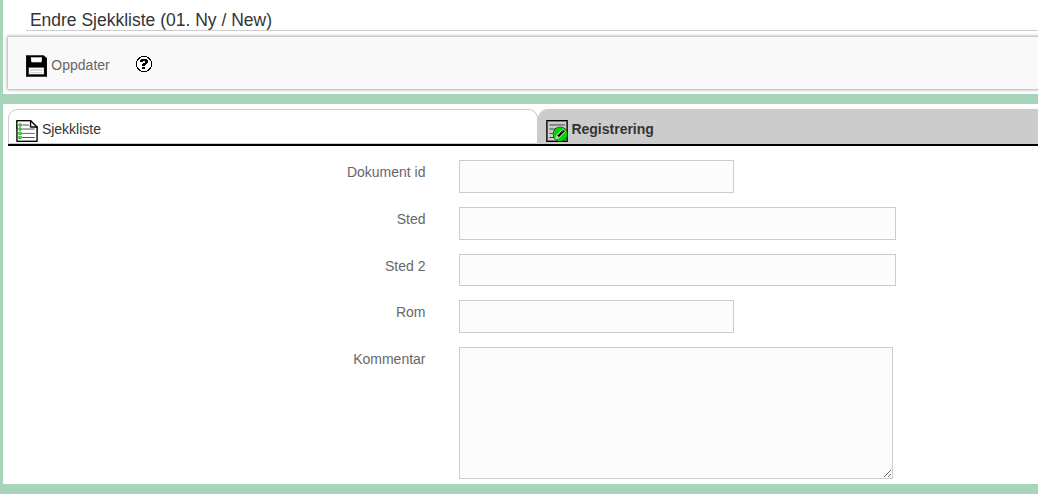
Task: Open the Registrering tab
Action: [612, 129]
